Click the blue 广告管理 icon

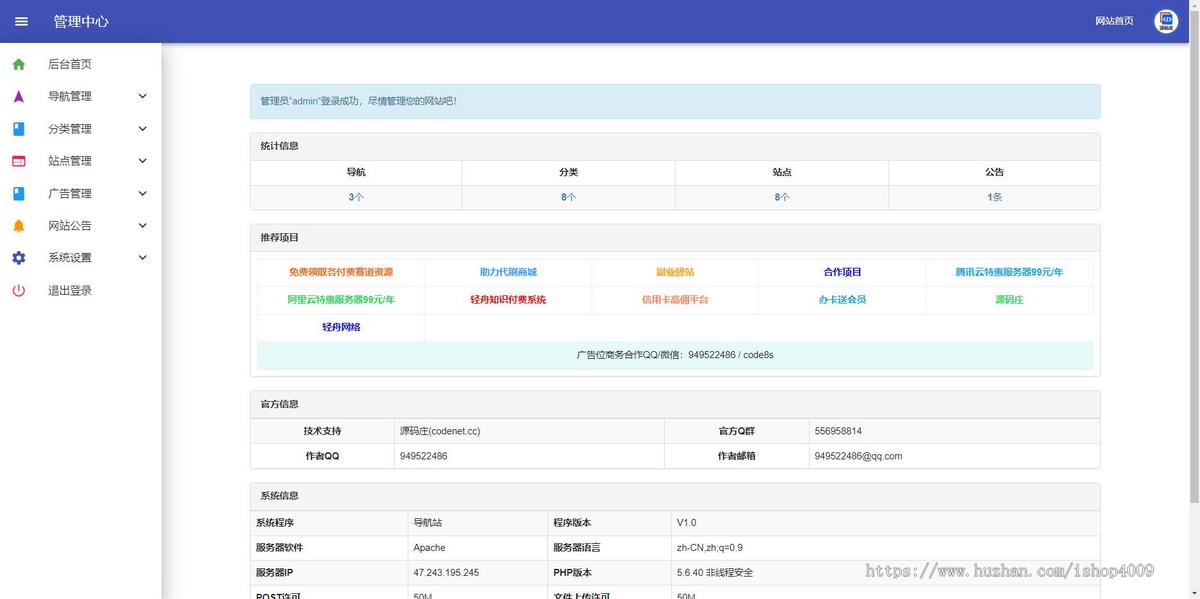[x=19, y=193]
